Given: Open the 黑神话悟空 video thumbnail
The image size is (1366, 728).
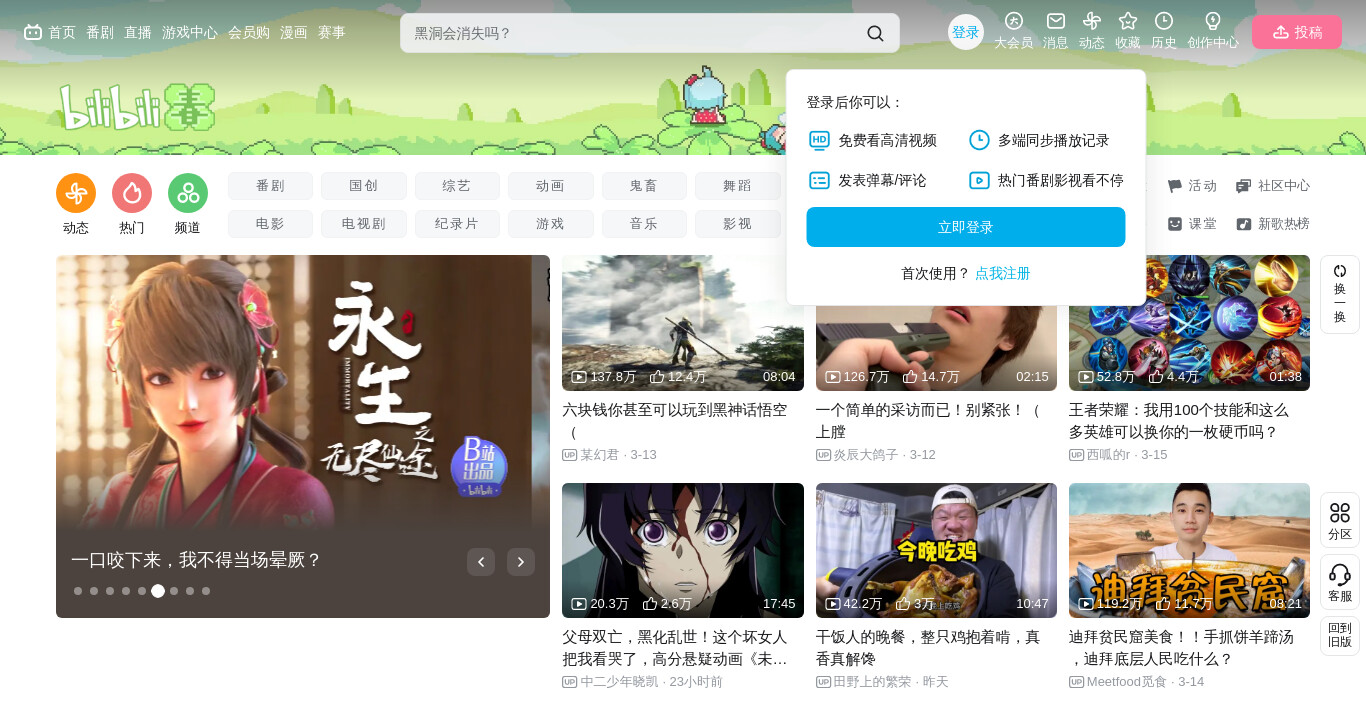Looking at the screenshot, I should [x=683, y=323].
